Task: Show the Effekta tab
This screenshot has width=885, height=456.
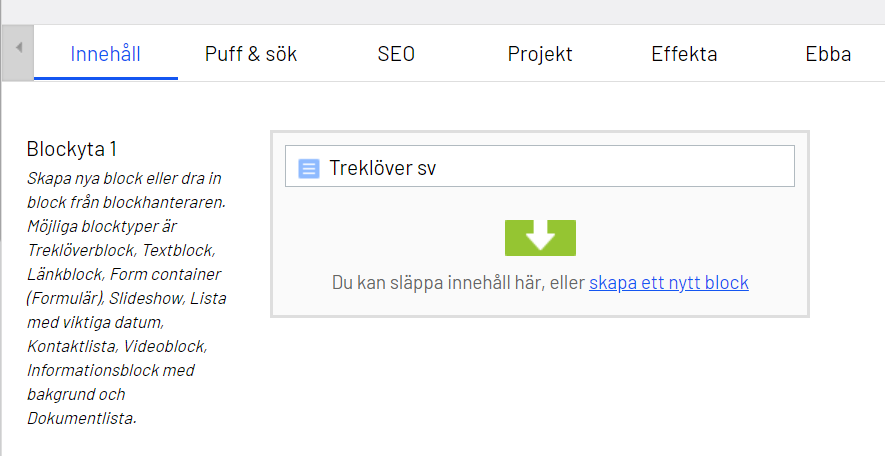Action: (x=684, y=54)
